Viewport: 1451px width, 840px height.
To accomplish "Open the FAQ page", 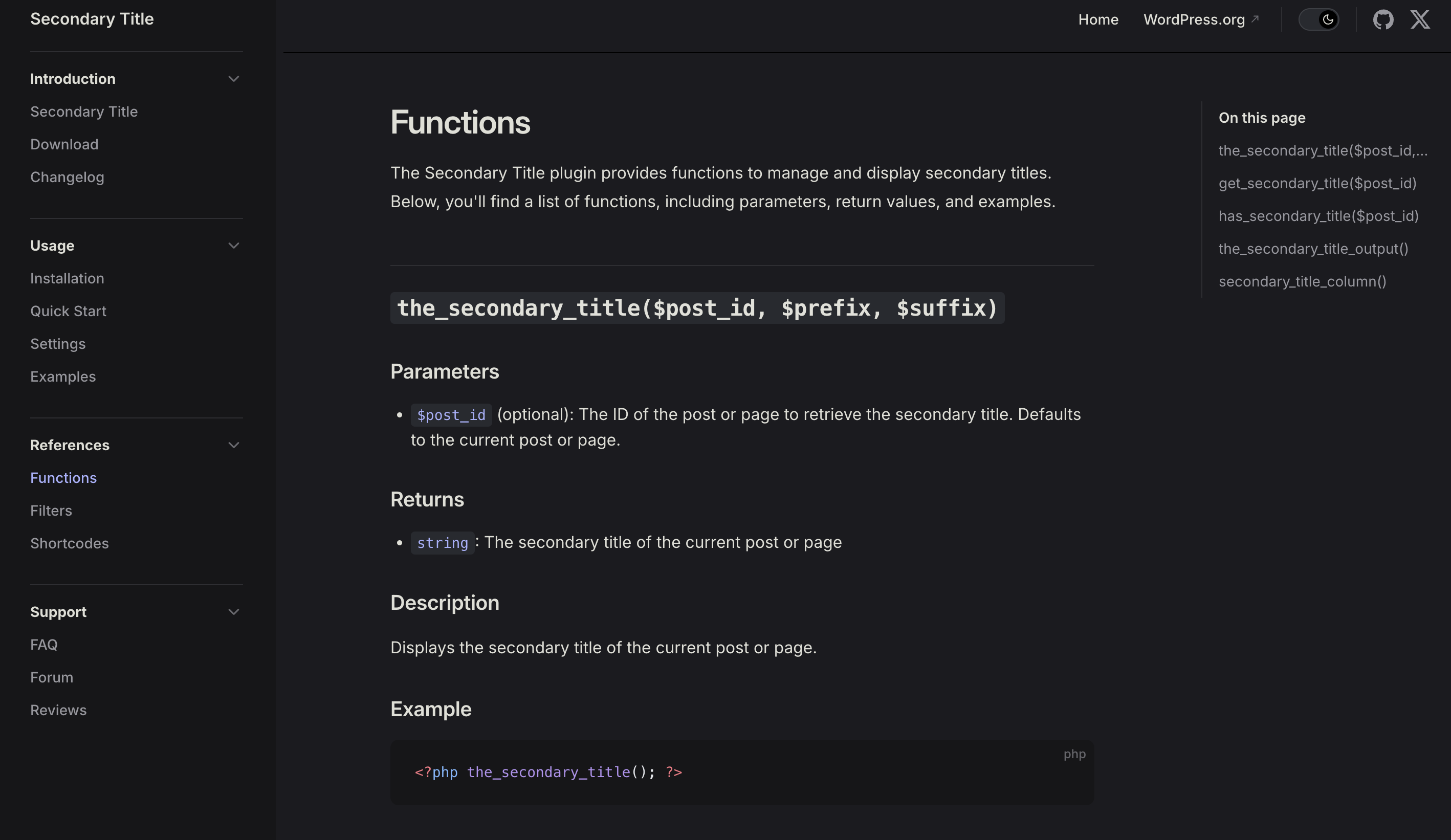I will 44,645.
